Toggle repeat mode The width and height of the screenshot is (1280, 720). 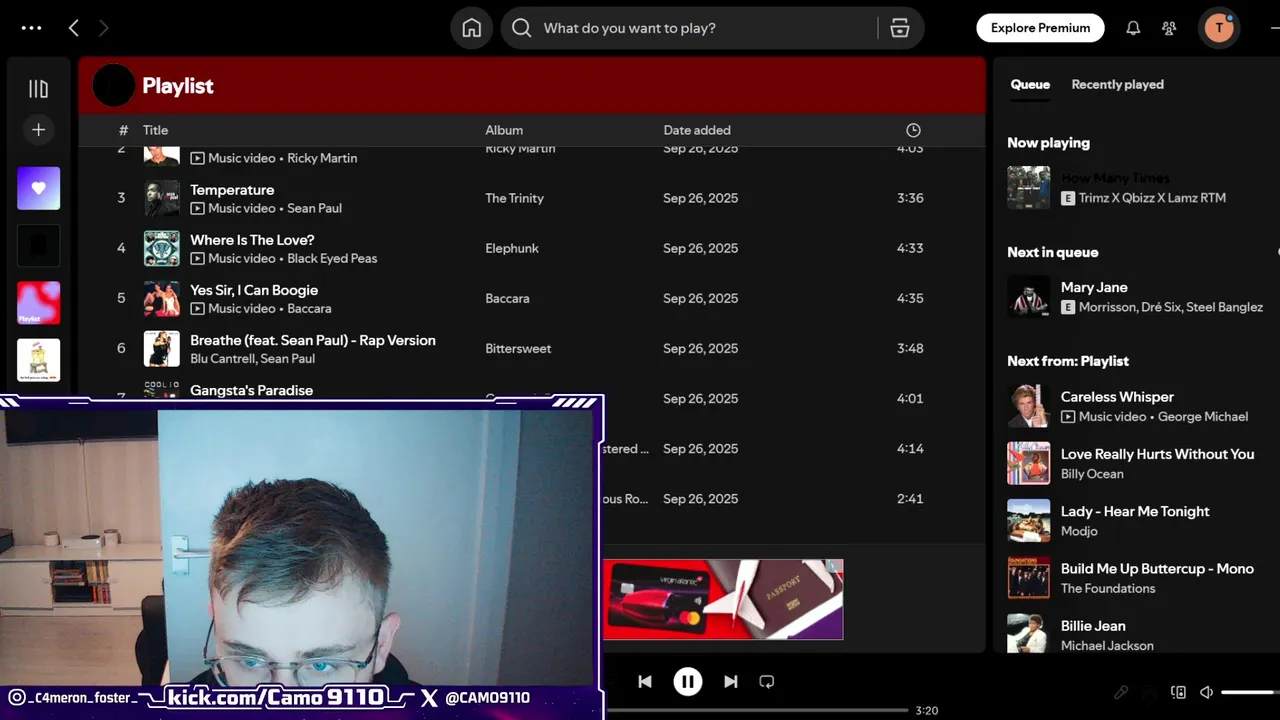pyautogui.click(x=767, y=681)
